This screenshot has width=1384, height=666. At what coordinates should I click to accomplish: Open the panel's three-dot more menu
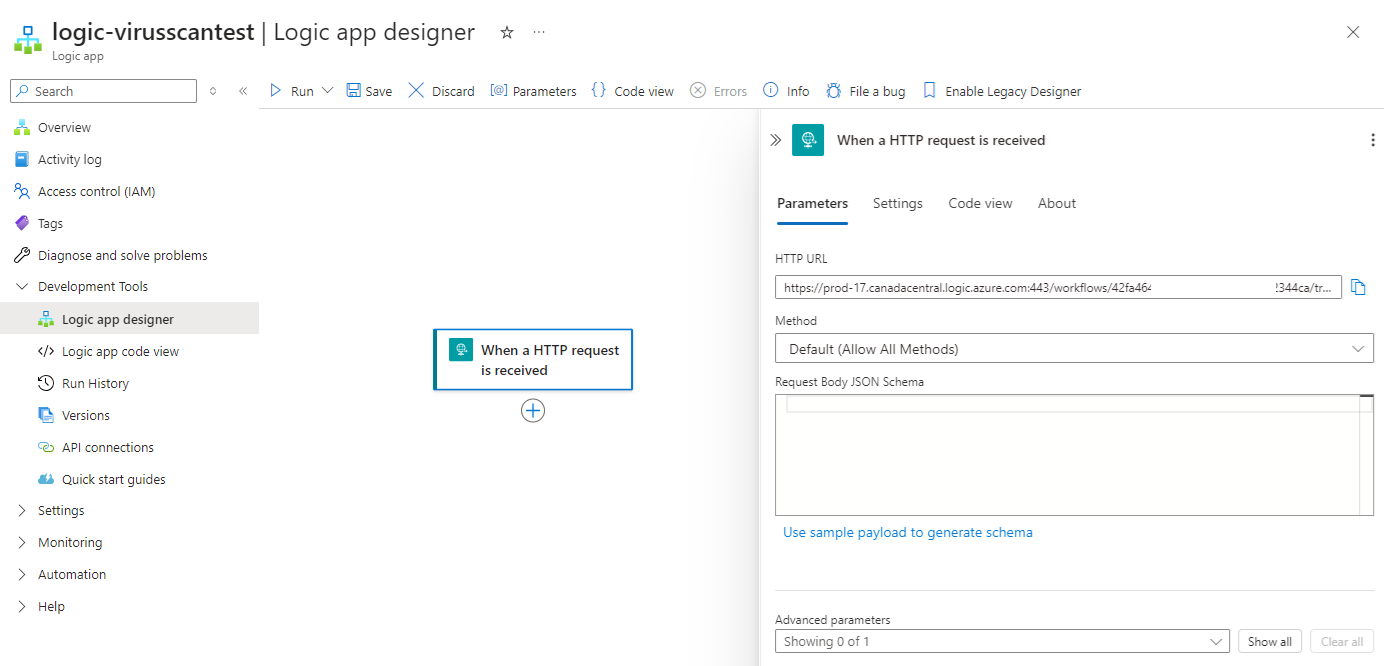point(1372,140)
